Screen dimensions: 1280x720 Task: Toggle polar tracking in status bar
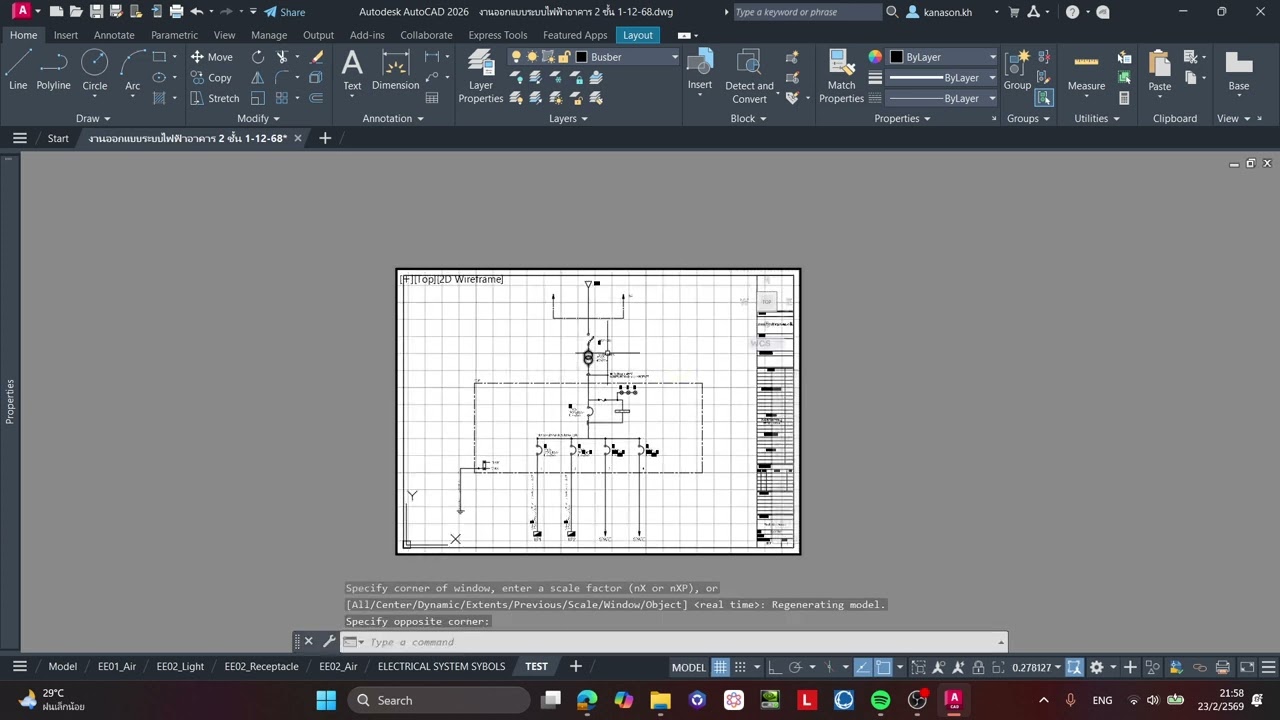(x=795, y=667)
